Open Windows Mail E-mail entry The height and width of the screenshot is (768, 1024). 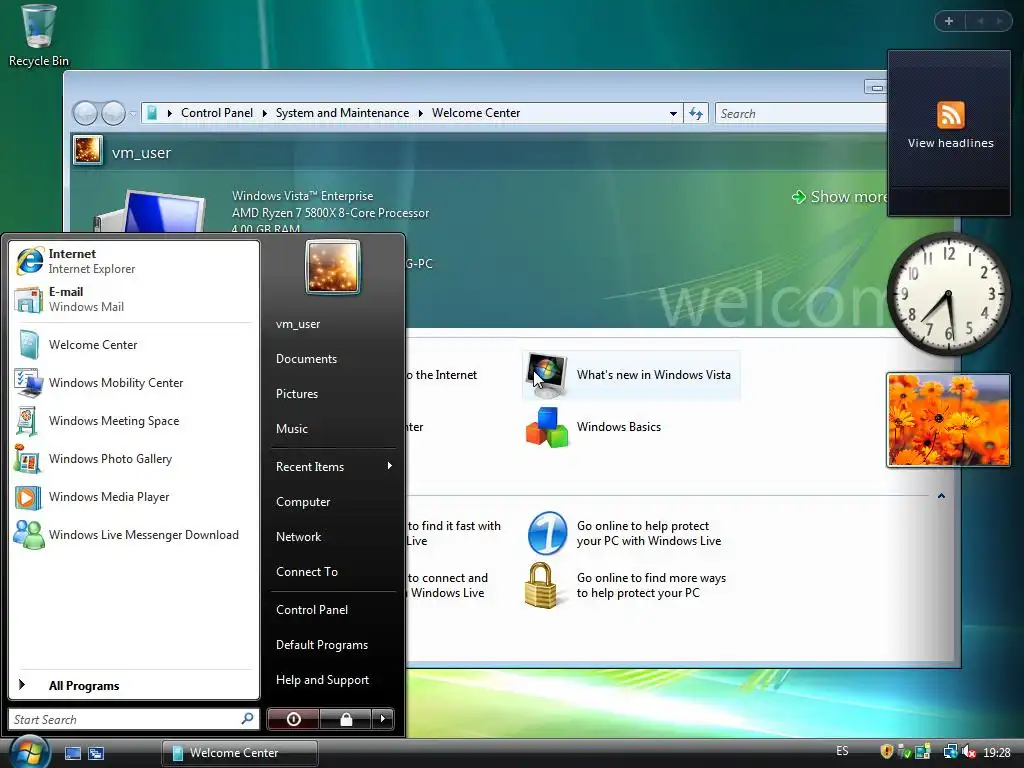(x=134, y=299)
